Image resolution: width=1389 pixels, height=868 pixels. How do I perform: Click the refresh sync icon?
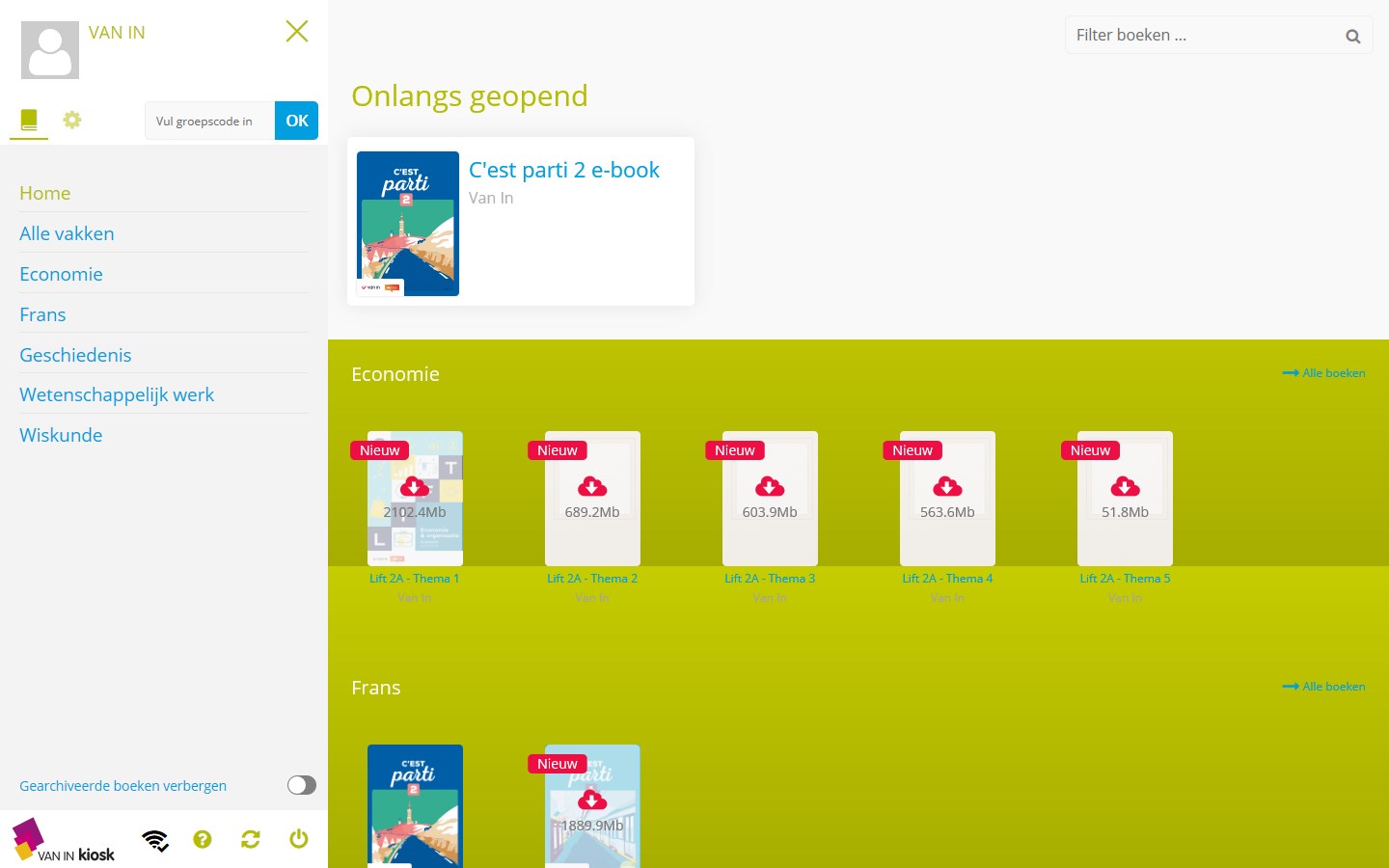tap(251, 839)
